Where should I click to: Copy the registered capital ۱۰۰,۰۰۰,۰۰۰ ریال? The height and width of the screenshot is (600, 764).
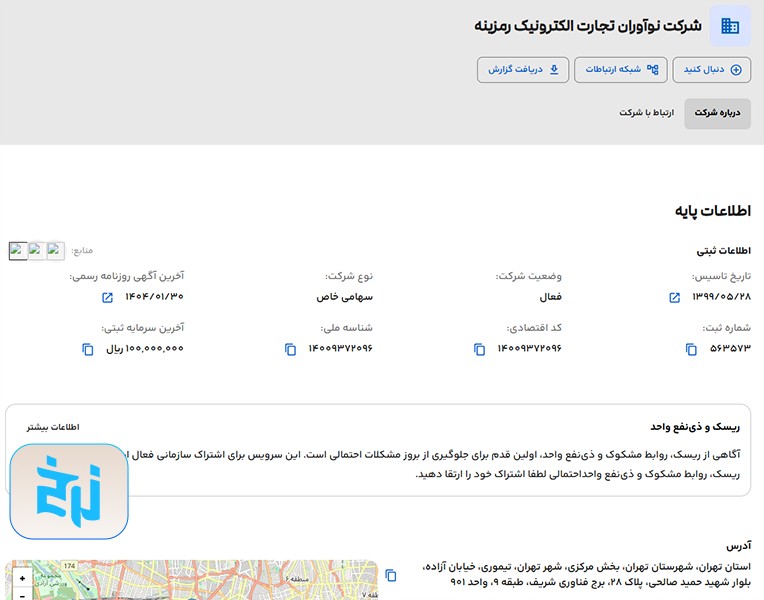click(88, 349)
